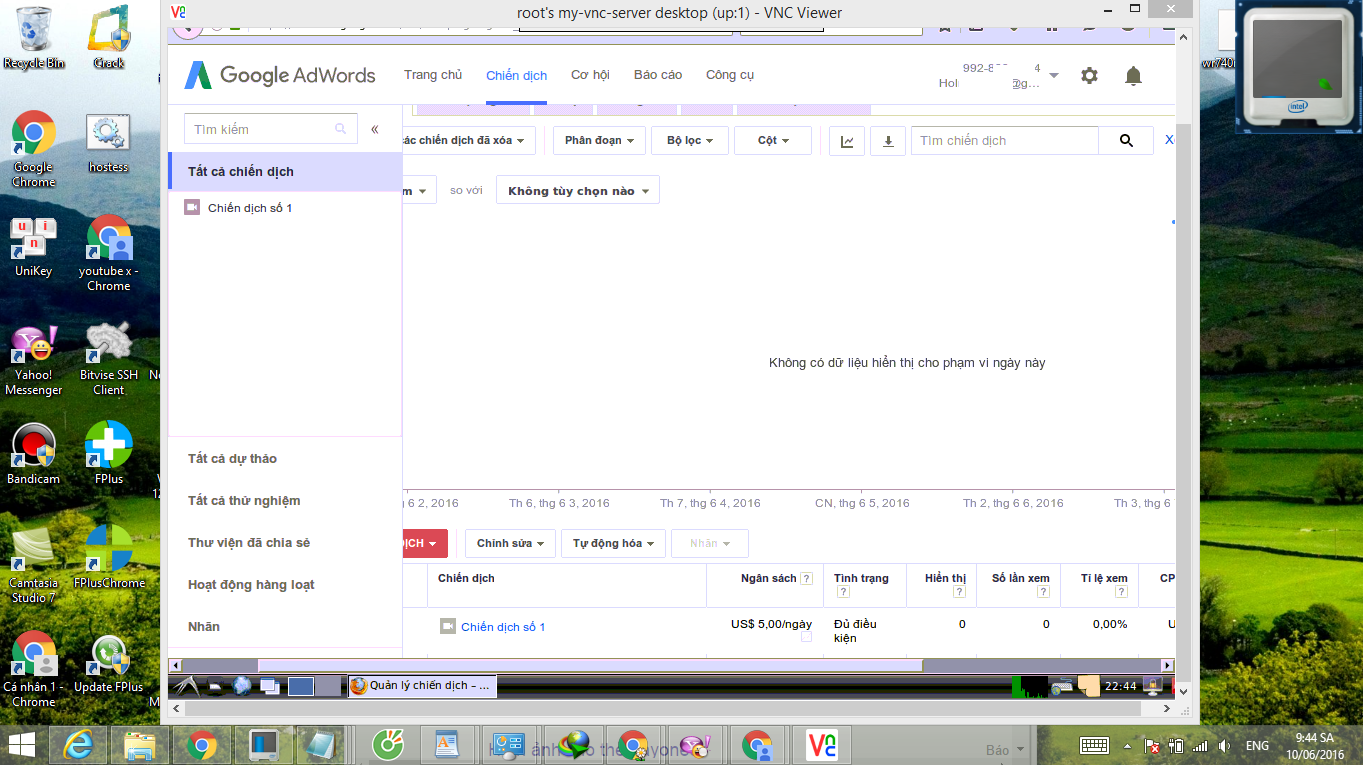
Task: Open Thư viện đã chia sẻ
Action: click(x=249, y=543)
